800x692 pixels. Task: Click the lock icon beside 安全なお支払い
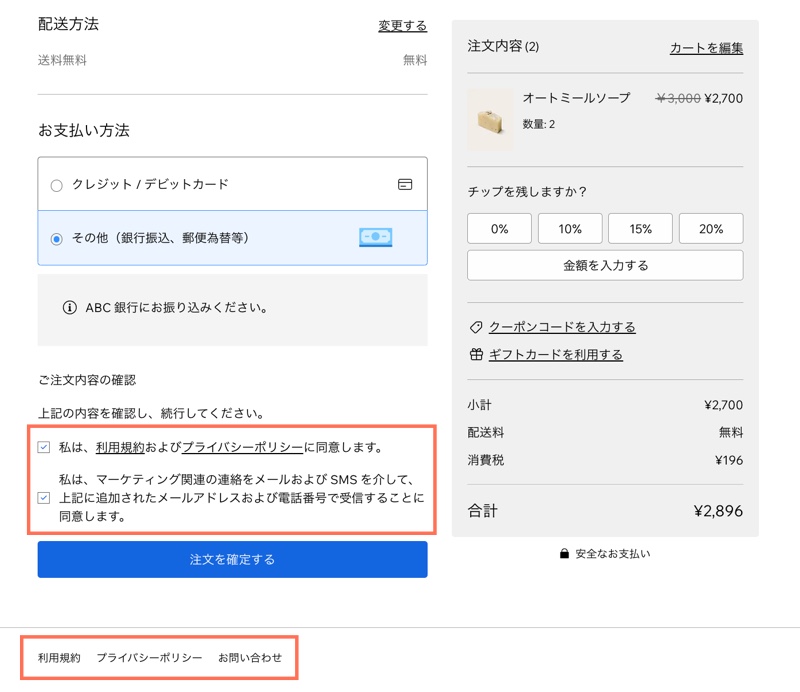(x=562, y=555)
